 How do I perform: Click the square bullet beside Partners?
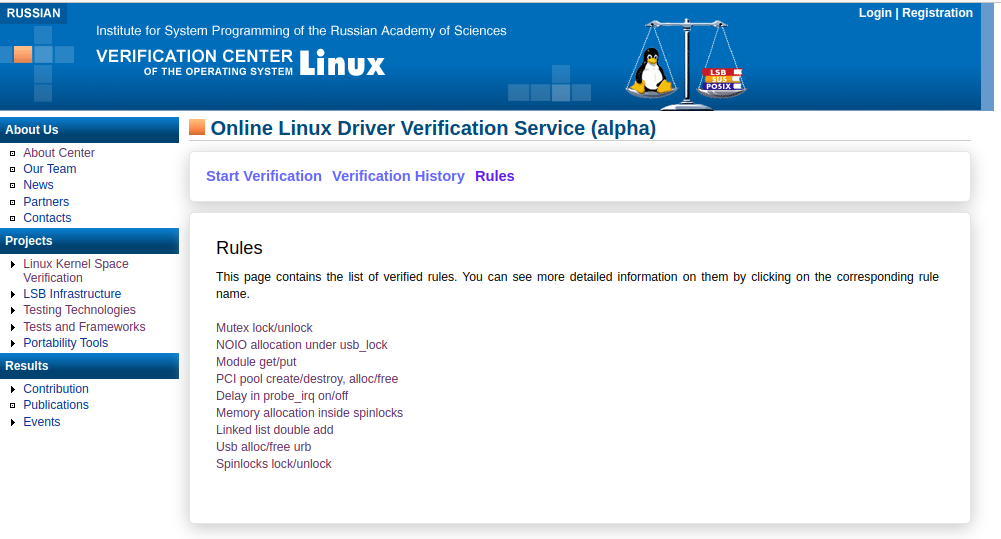[x=12, y=202]
